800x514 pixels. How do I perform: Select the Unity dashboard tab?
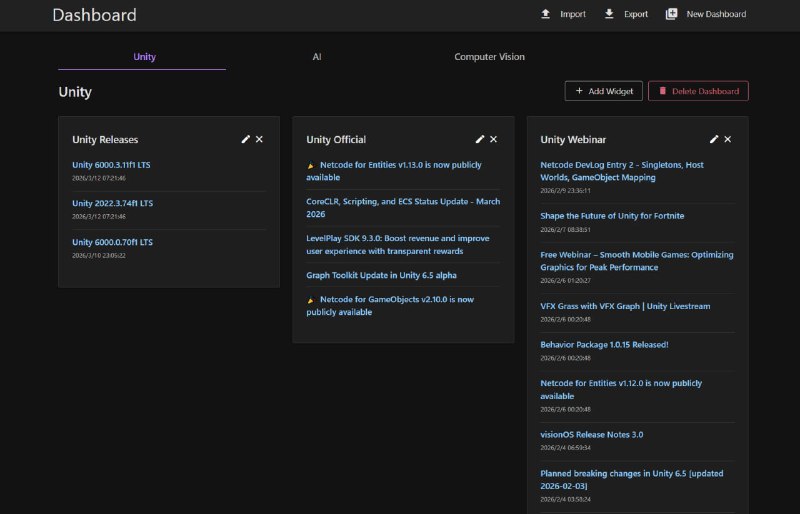tap(145, 57)
